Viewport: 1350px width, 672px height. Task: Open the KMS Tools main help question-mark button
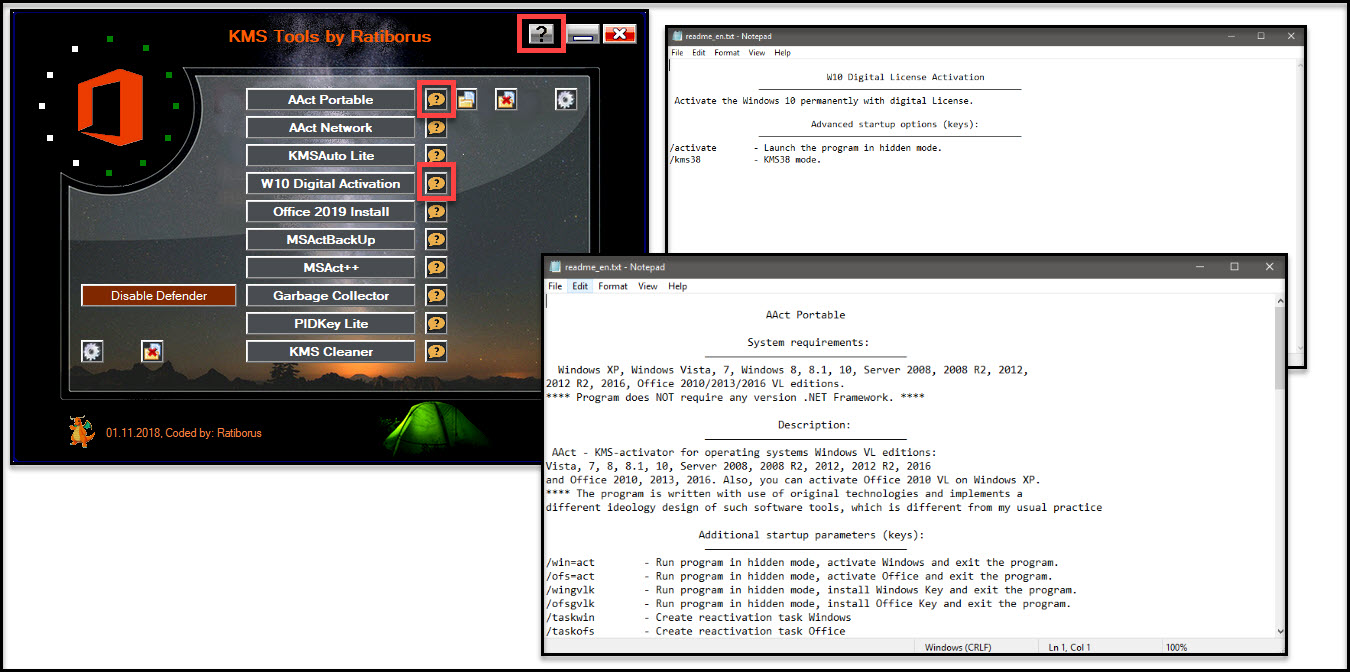pos(541,34)
